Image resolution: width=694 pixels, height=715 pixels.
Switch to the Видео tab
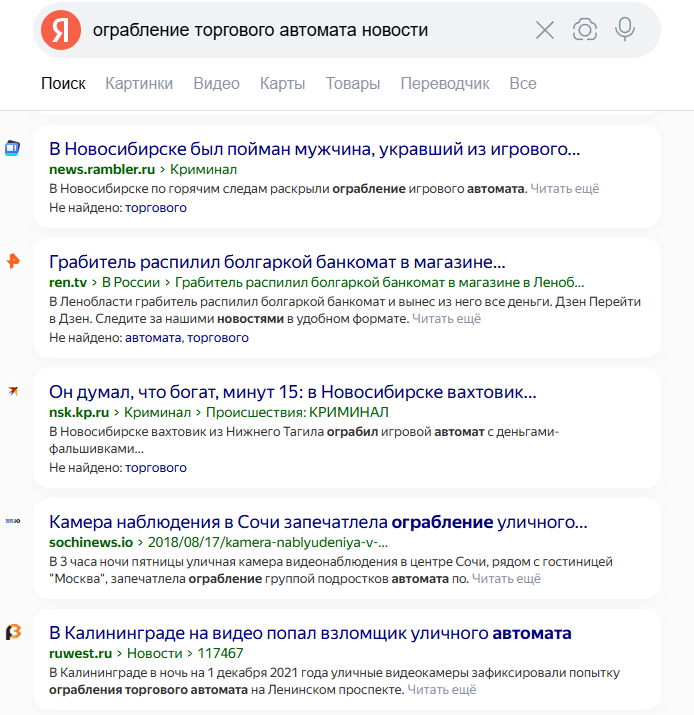pyautogui.click(x=216, y=84)
